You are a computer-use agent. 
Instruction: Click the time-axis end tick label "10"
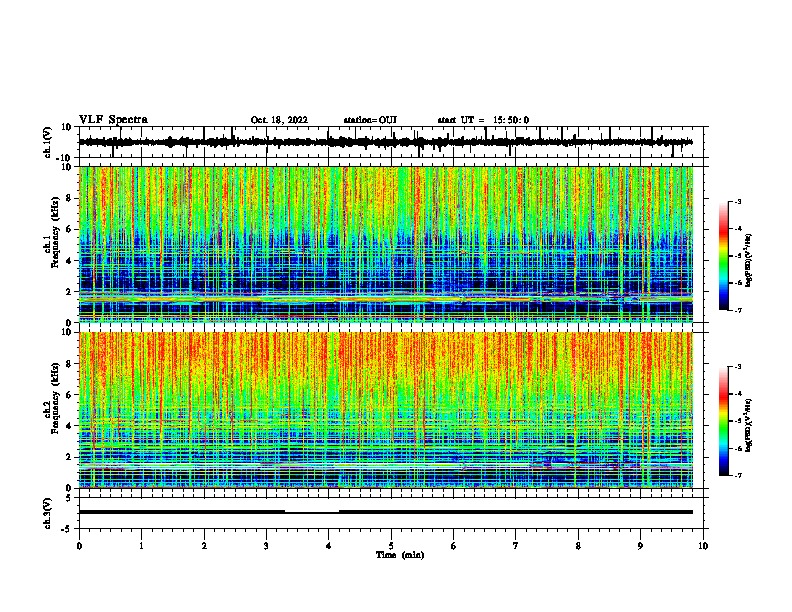703,546
